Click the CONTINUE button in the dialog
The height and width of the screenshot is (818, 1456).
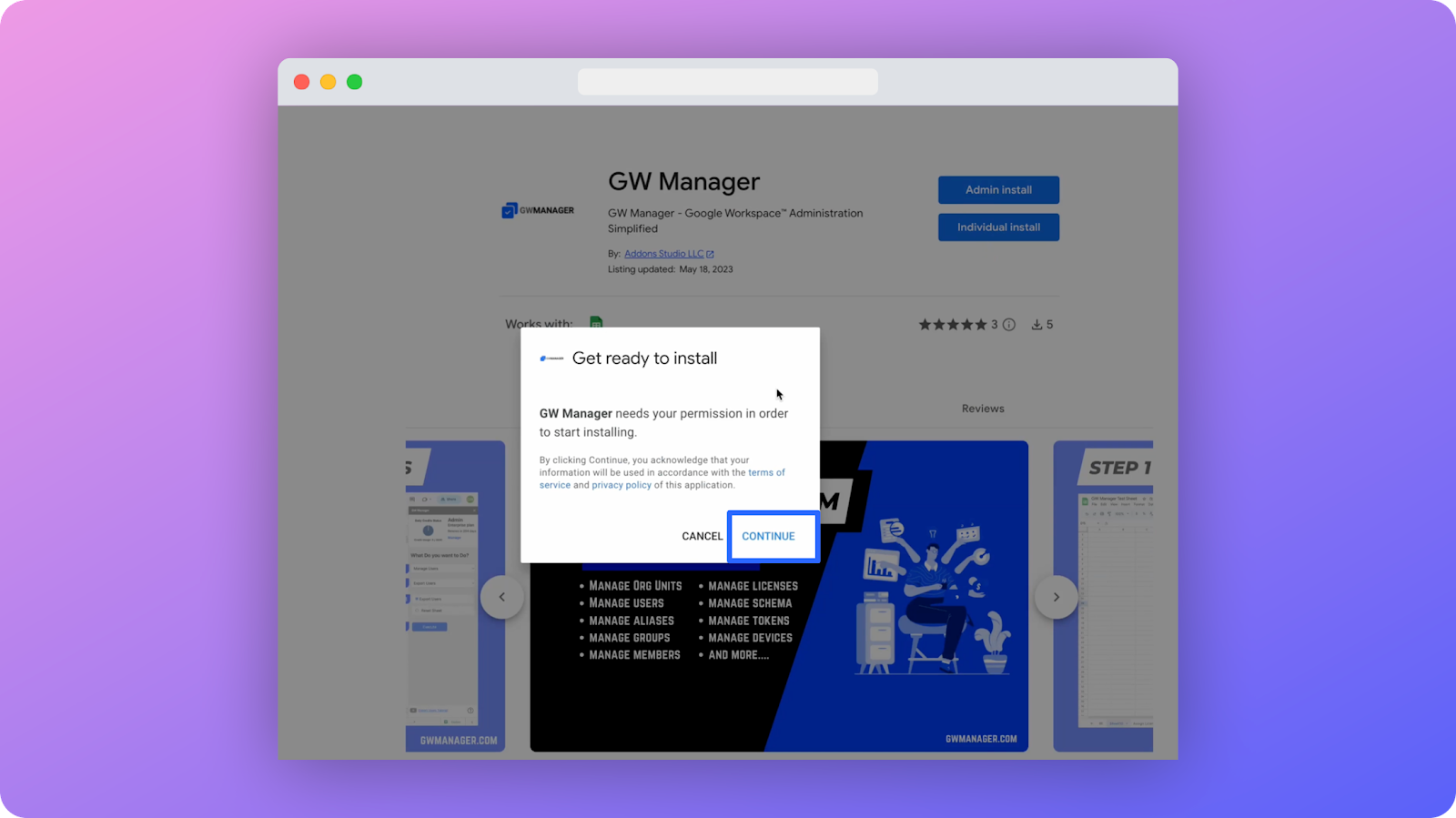[x=773, y=536]
